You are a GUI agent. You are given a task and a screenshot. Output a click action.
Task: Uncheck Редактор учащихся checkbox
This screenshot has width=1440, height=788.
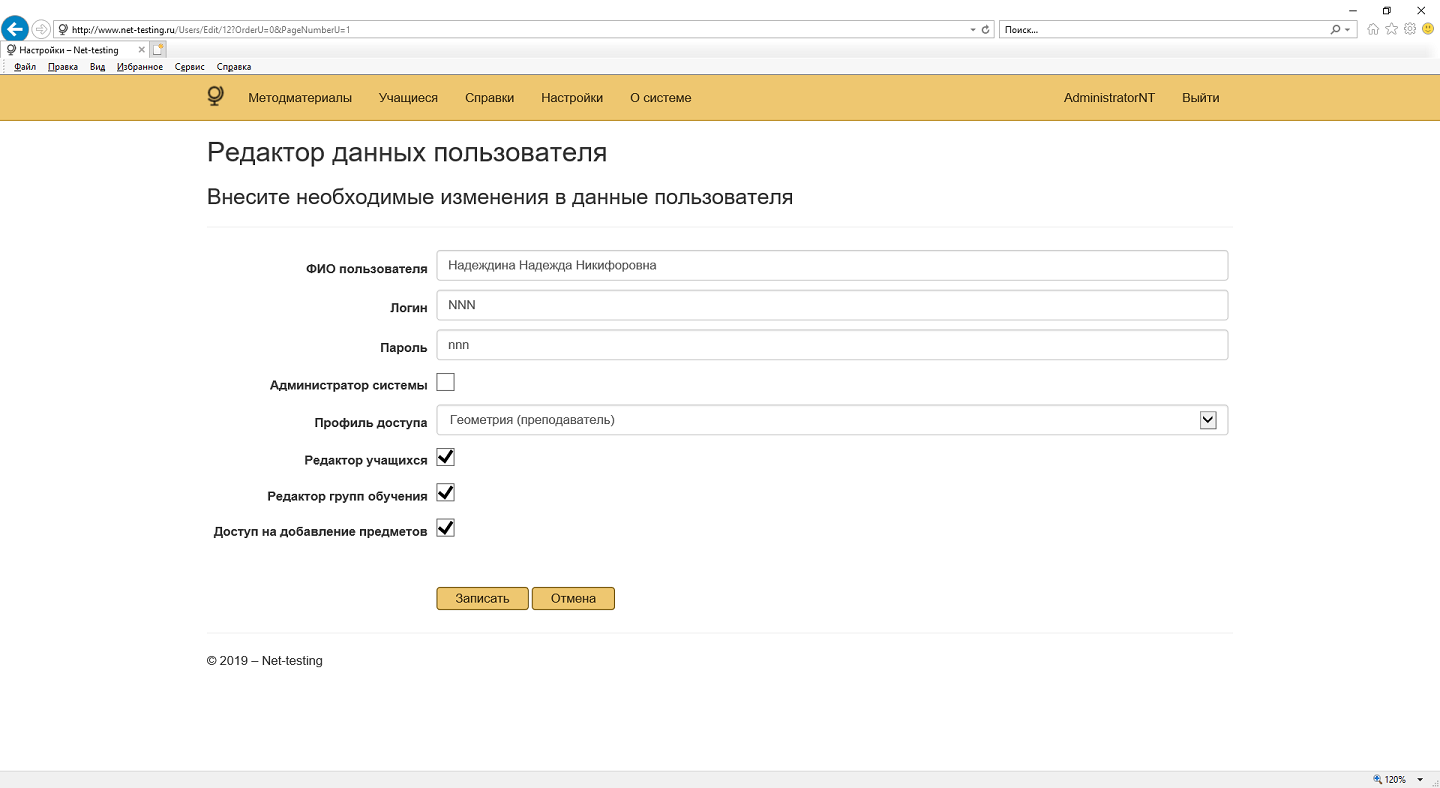click(446, 457)
